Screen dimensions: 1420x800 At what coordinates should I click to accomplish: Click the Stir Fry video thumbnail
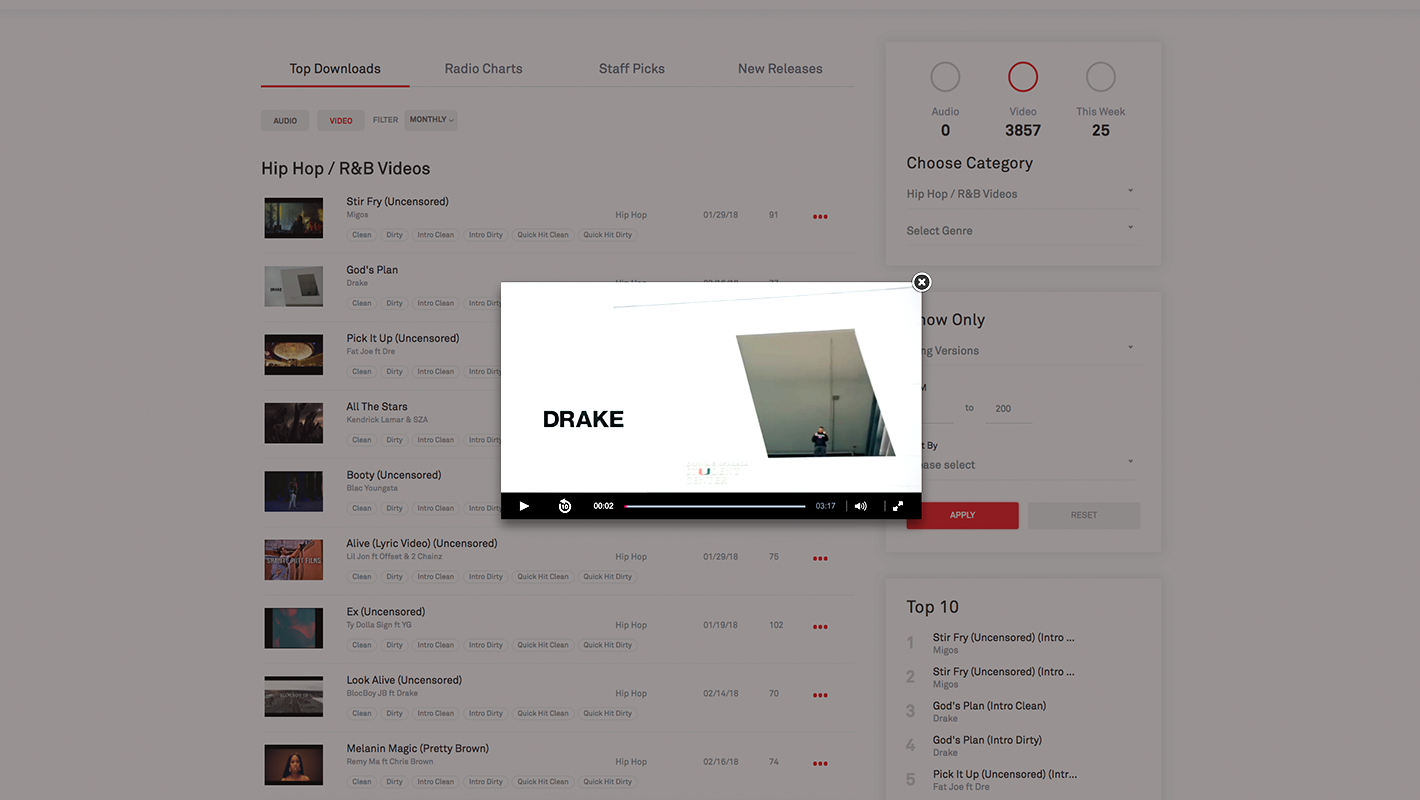293,218
